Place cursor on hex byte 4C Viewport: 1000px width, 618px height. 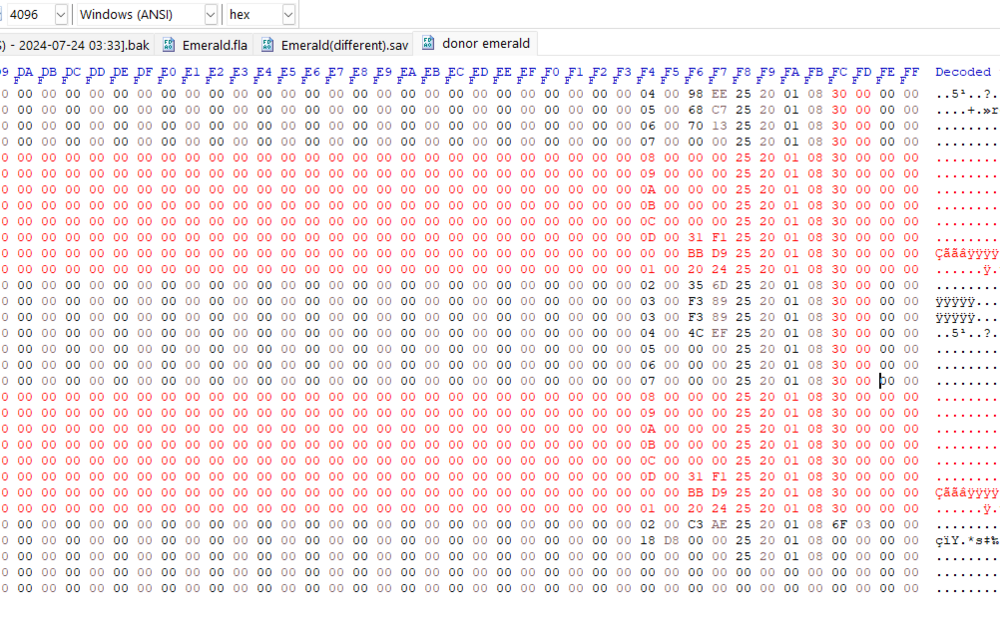pos(695,333)
